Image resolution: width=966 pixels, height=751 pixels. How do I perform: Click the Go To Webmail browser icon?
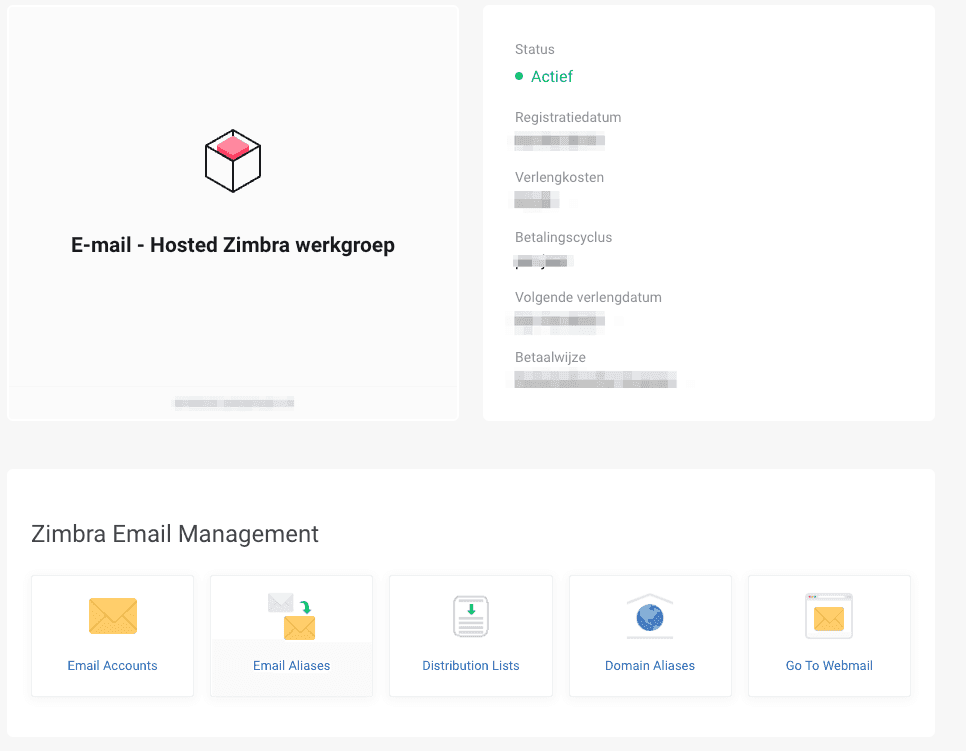coord(828,616)
